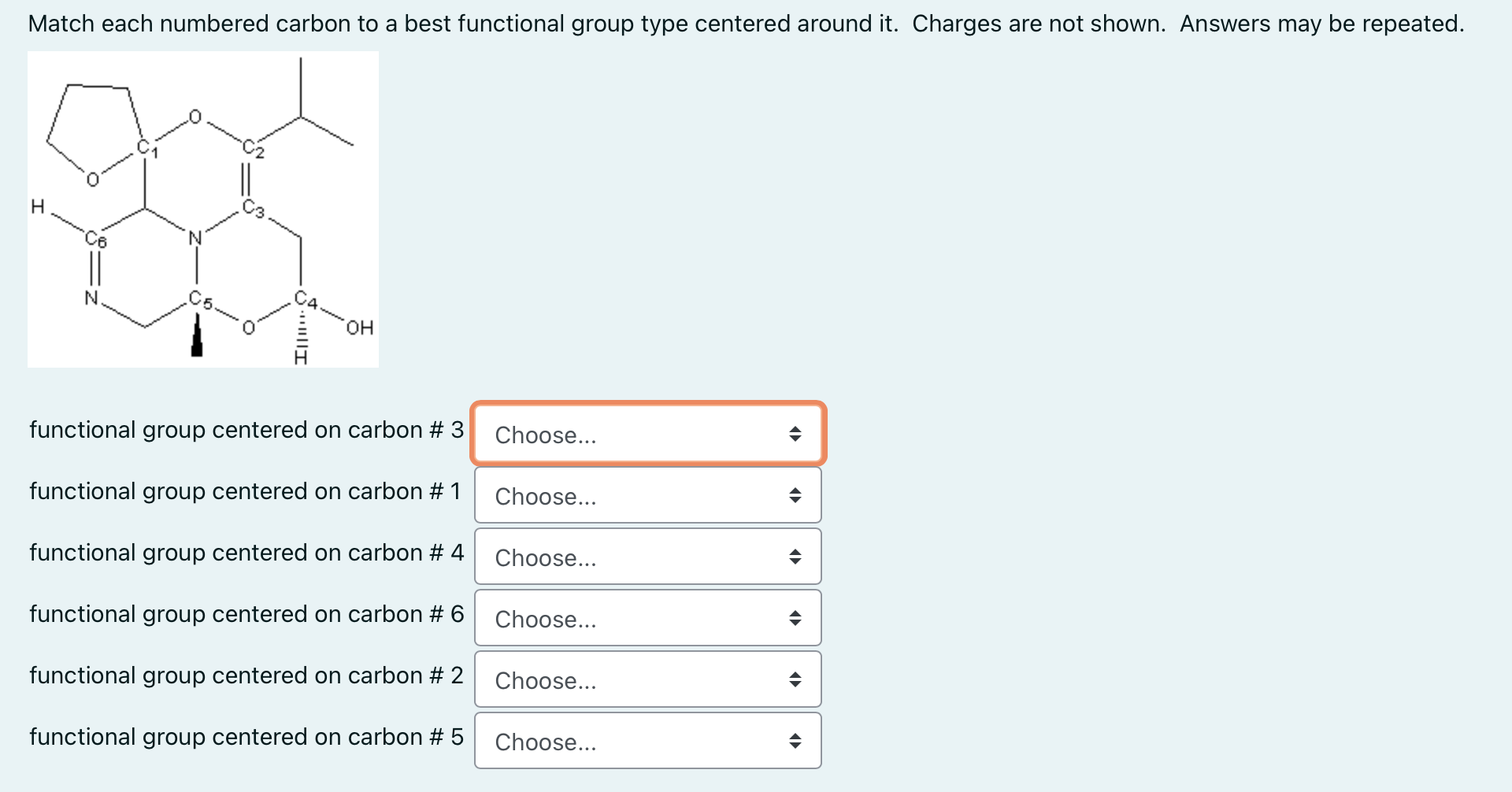Choose an answer for carbon # 5
The image size is (1512, 792).
coord(647,741)
